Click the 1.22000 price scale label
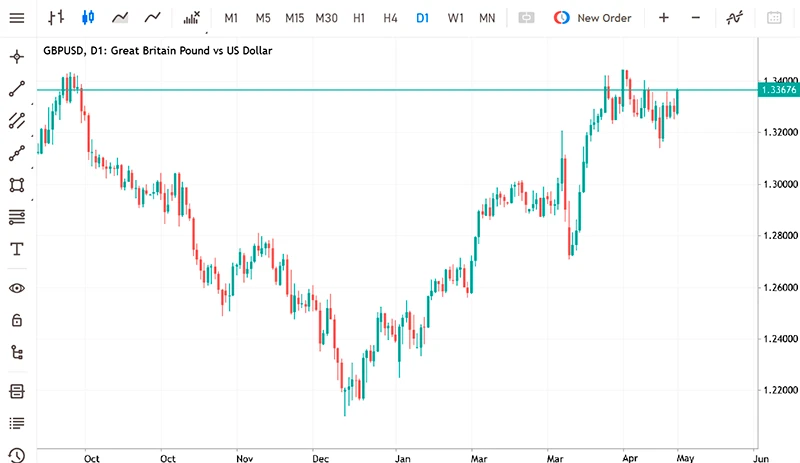800x463 pixels. [780, 391]
